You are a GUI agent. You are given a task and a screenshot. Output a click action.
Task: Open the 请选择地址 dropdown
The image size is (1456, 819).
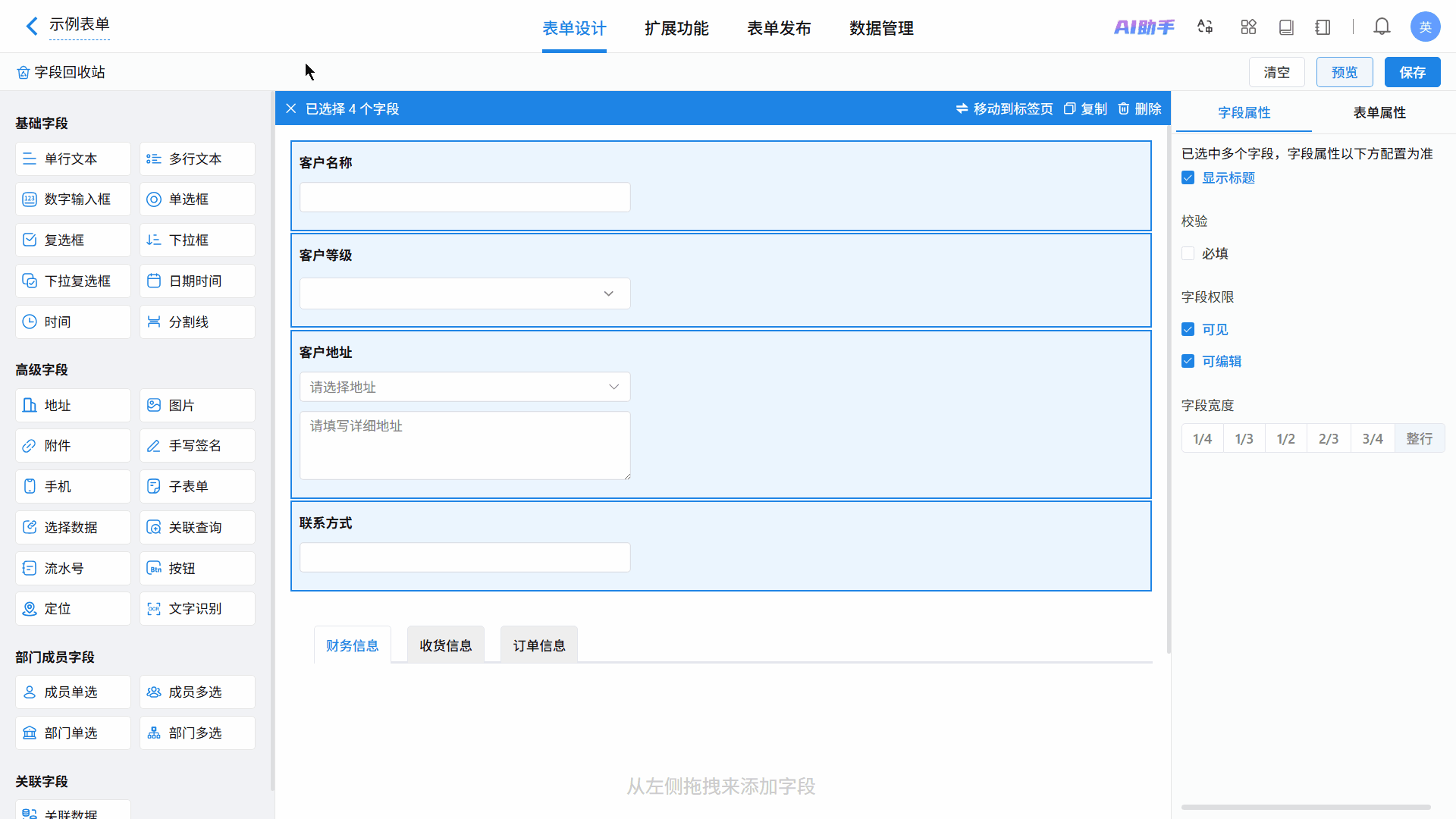465,387
